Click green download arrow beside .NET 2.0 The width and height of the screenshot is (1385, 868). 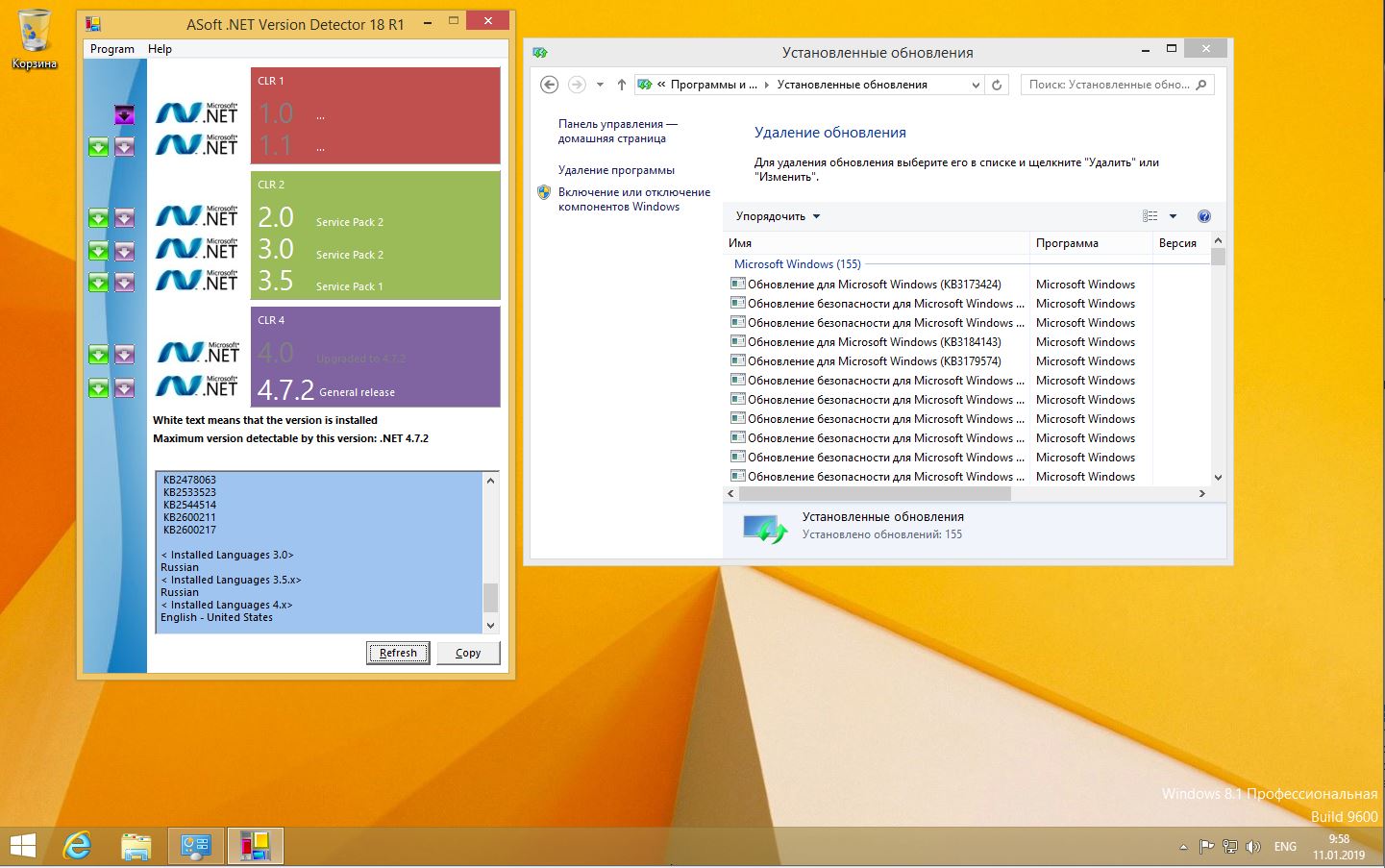[98, 218]
